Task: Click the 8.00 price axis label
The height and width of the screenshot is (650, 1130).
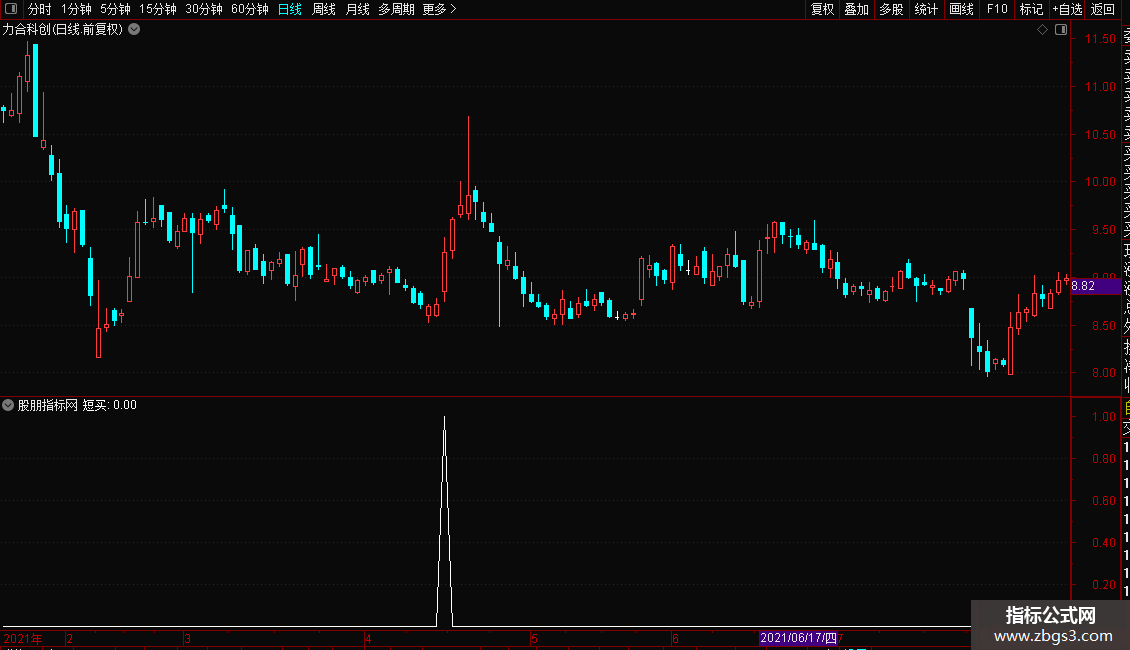Action: coord(1103,373)
